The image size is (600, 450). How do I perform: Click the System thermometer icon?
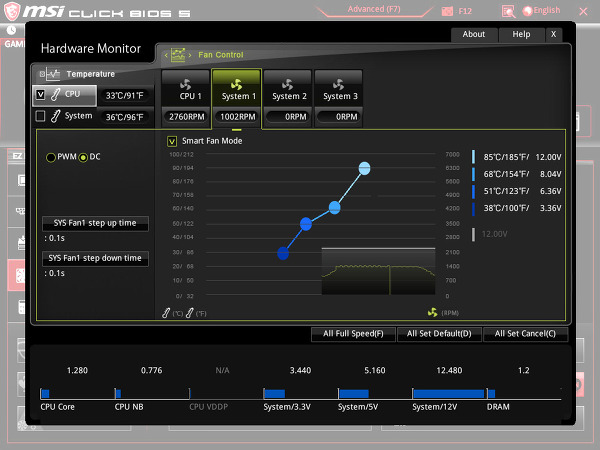pyautogui.click(x=55, y=116)
